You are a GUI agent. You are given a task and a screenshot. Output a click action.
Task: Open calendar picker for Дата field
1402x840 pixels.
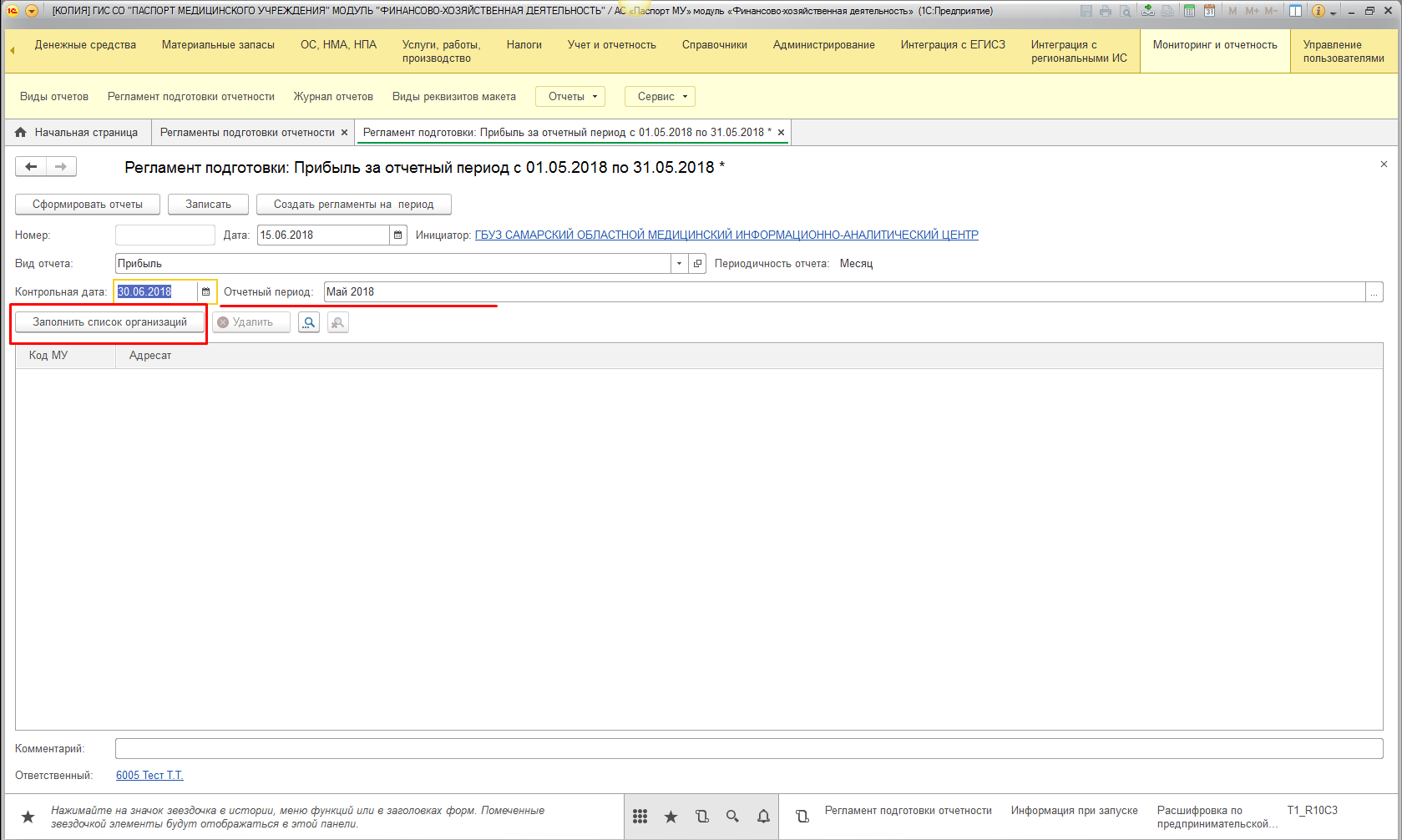coord(398,235)
